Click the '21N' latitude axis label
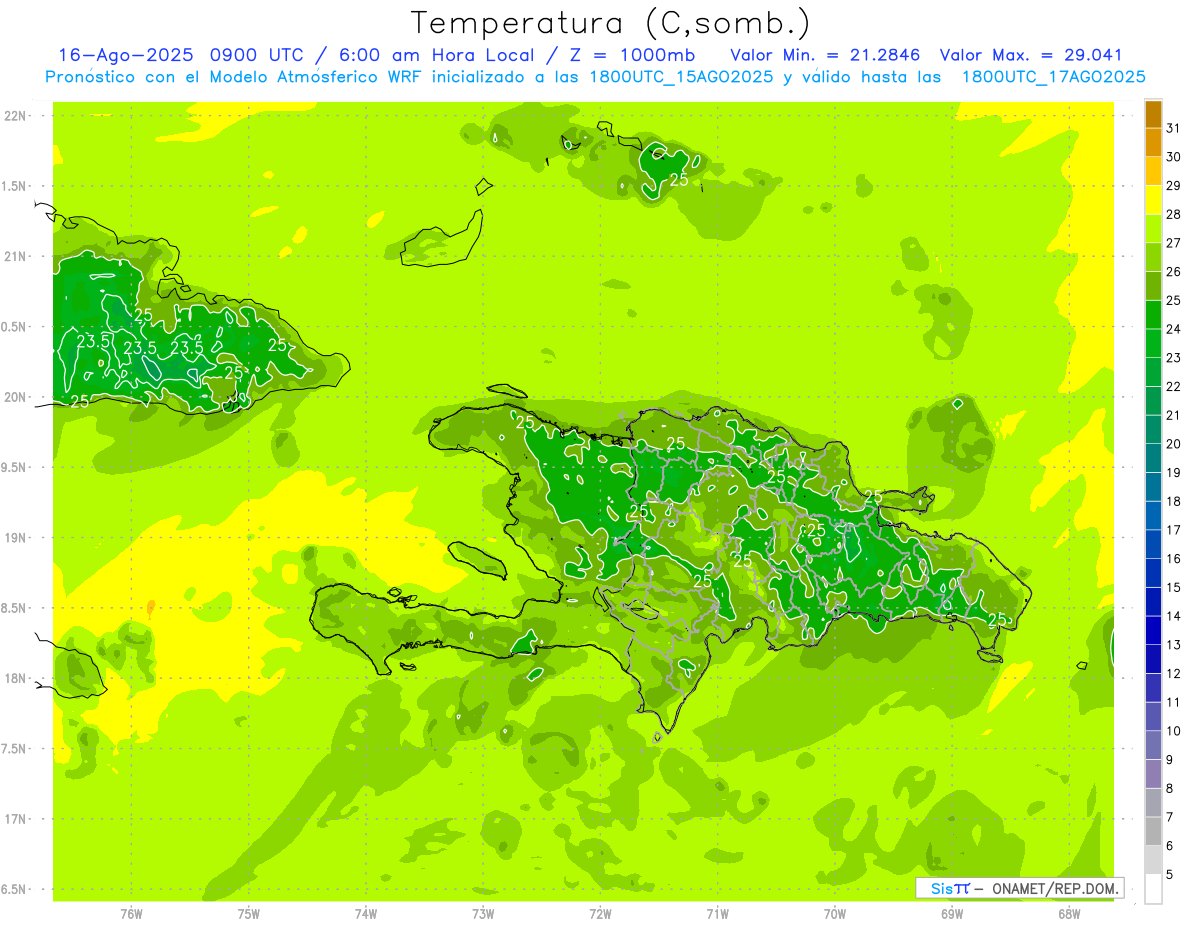 pos(15,257)
